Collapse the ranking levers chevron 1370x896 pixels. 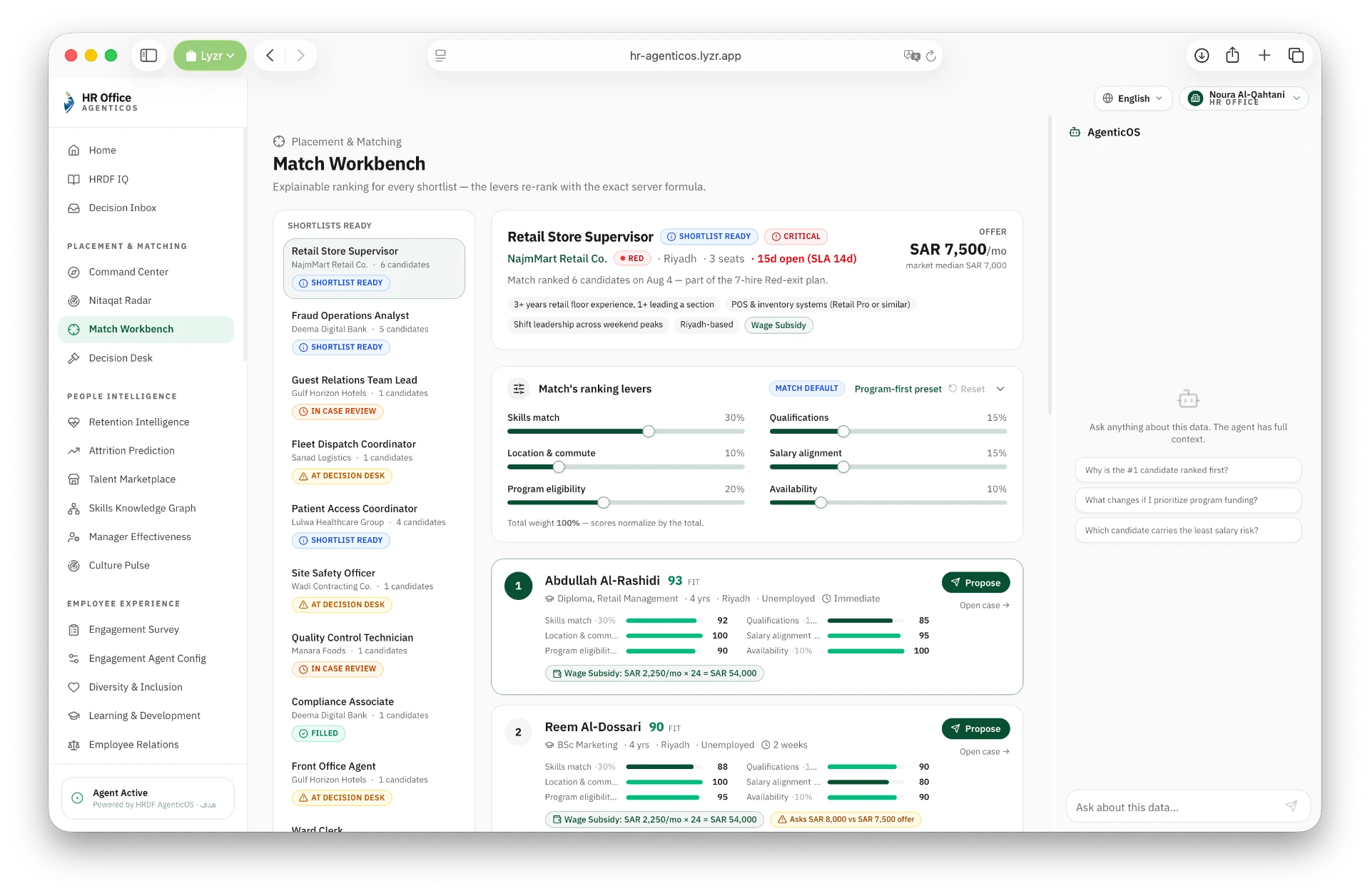tap(1000, 389)
